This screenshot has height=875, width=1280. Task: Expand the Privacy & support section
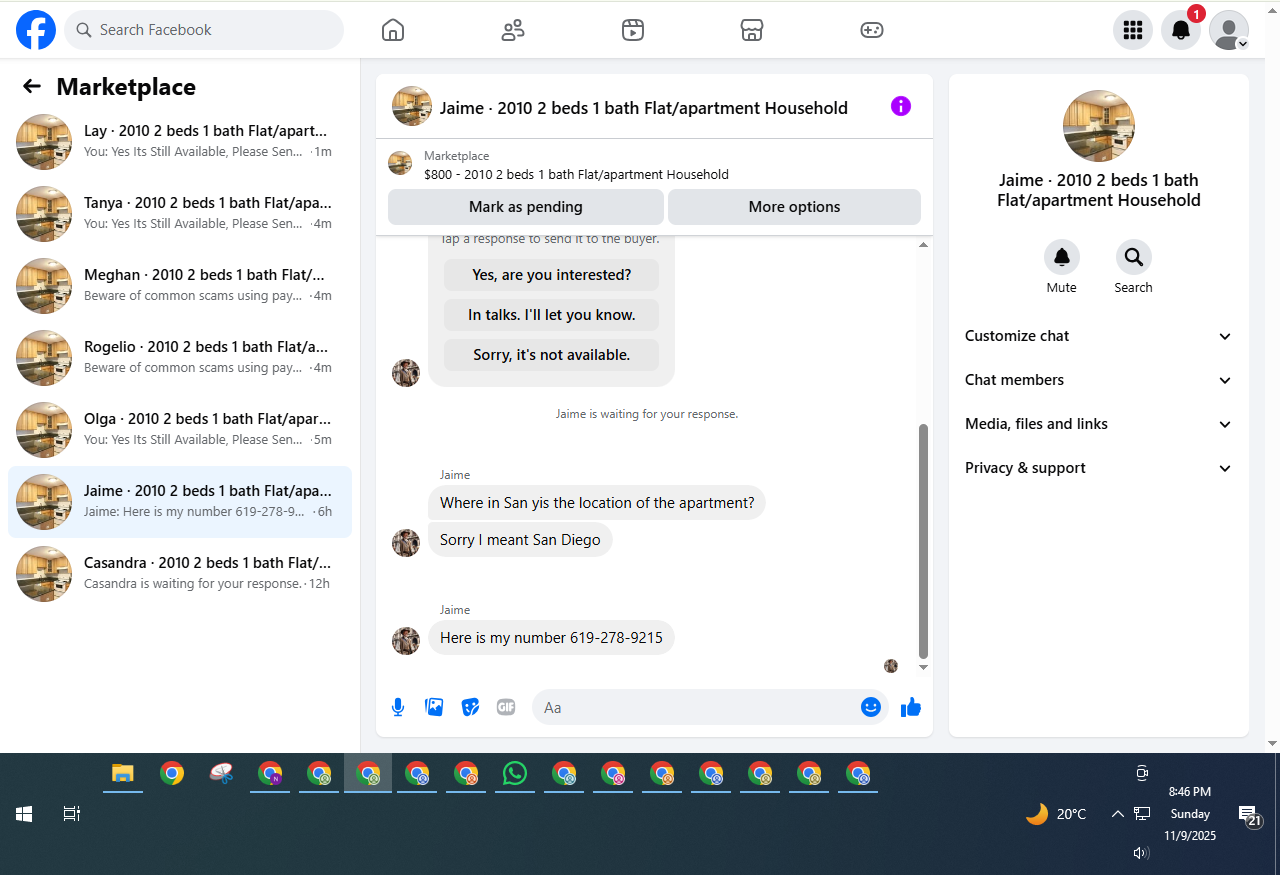pyautogui.click(x=1099, y=468)
